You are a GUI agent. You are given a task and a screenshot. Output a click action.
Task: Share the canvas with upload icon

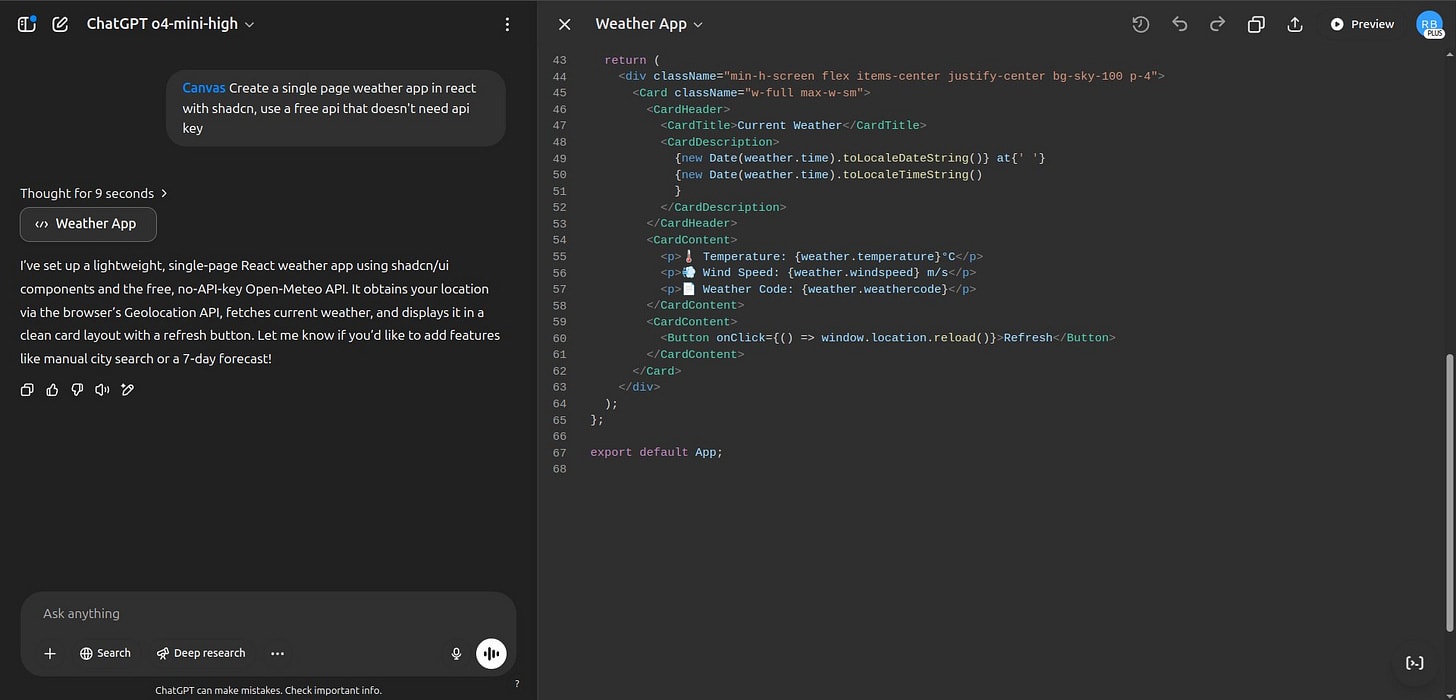(x=1295, y=24)
